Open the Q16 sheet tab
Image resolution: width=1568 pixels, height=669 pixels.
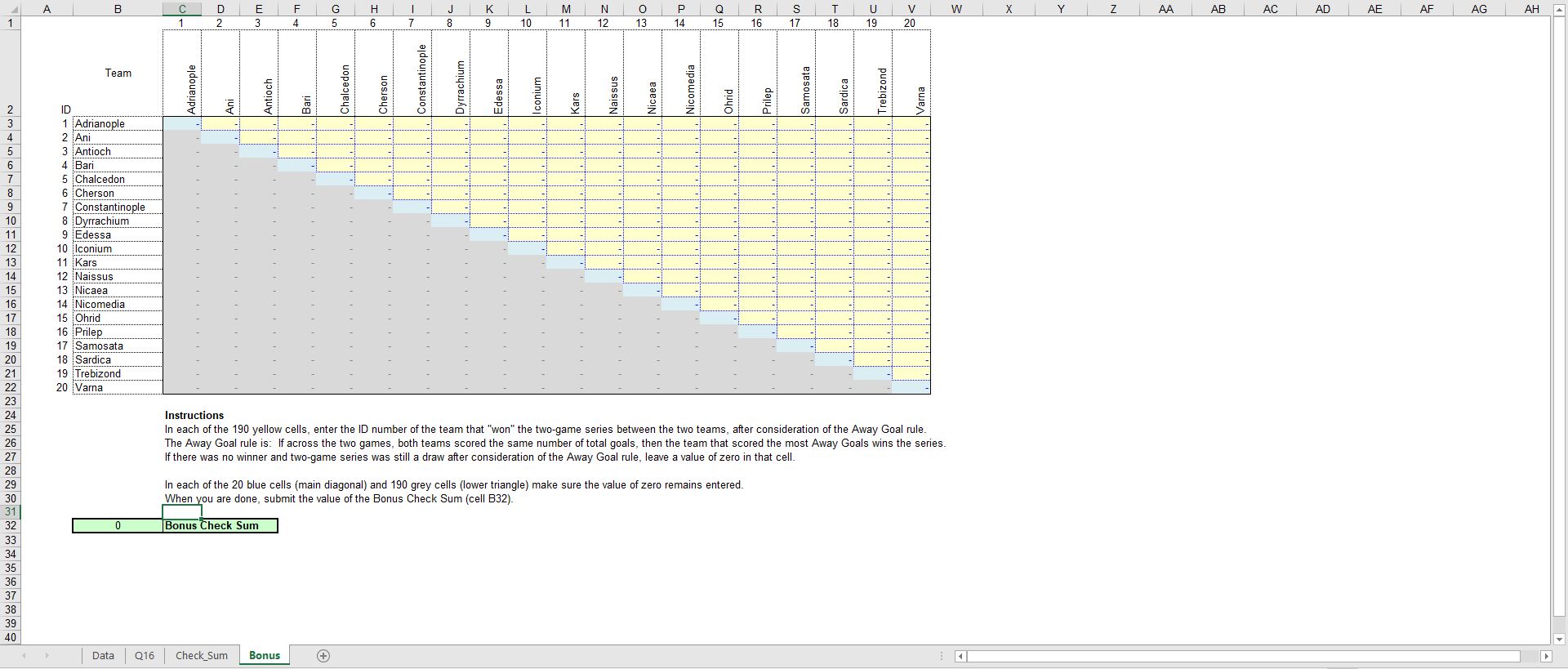pyautogui.click(x=145, y=656)
